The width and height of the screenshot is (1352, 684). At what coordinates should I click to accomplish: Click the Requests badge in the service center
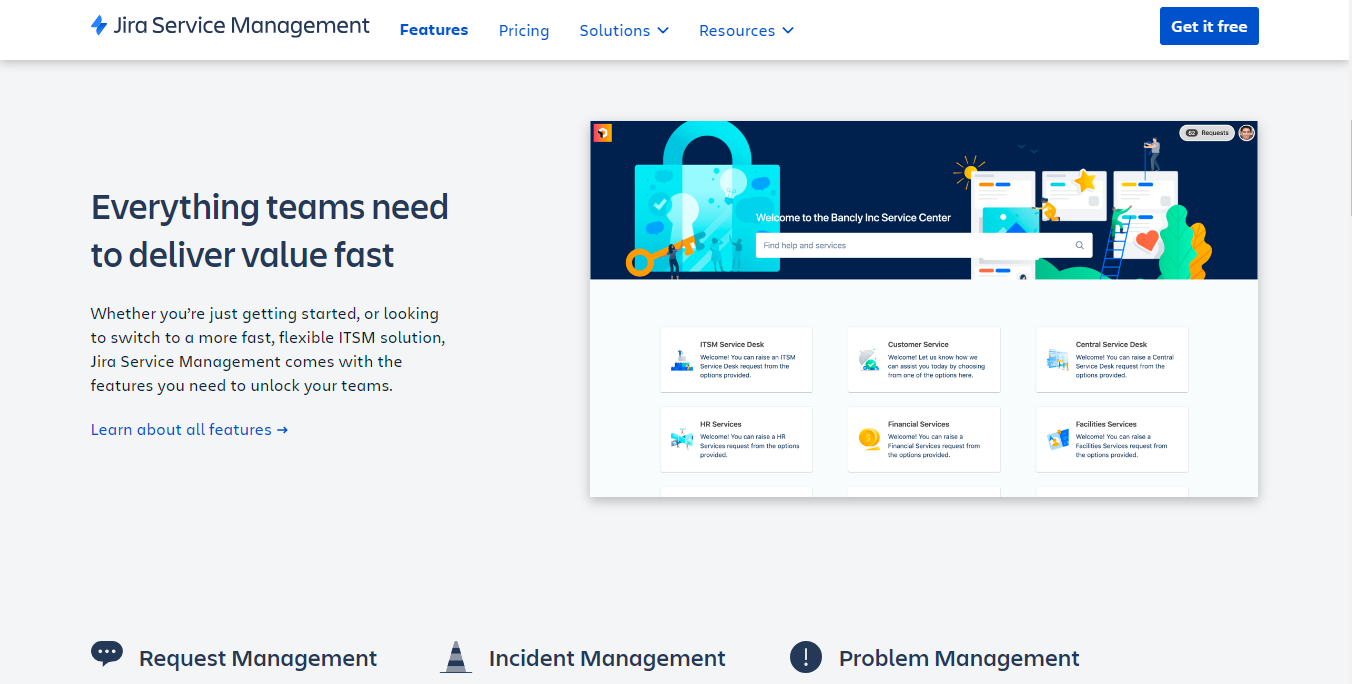1206,133
